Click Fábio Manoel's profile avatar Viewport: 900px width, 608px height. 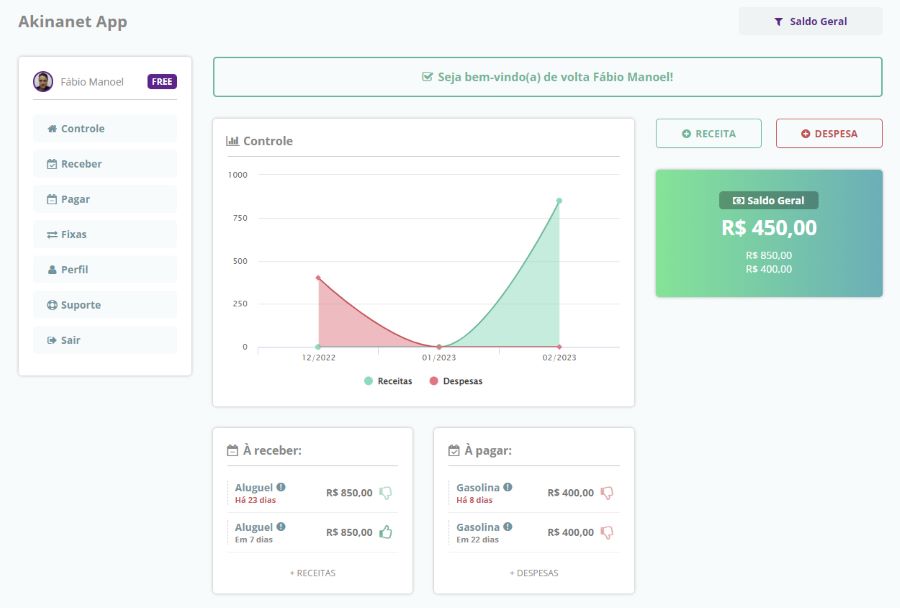click(x=43, y=82)
